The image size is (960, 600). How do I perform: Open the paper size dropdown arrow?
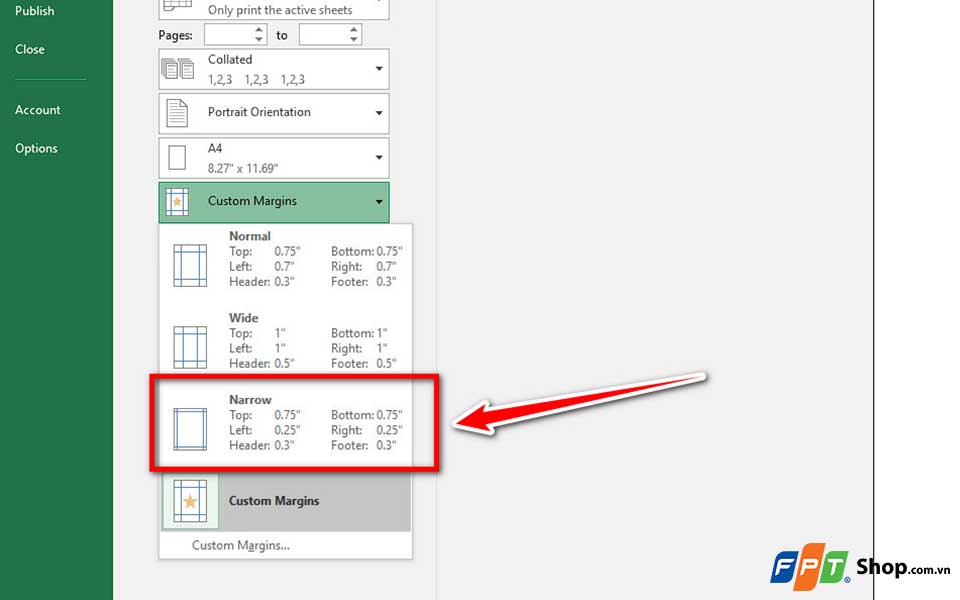click(x=378, y=157)
